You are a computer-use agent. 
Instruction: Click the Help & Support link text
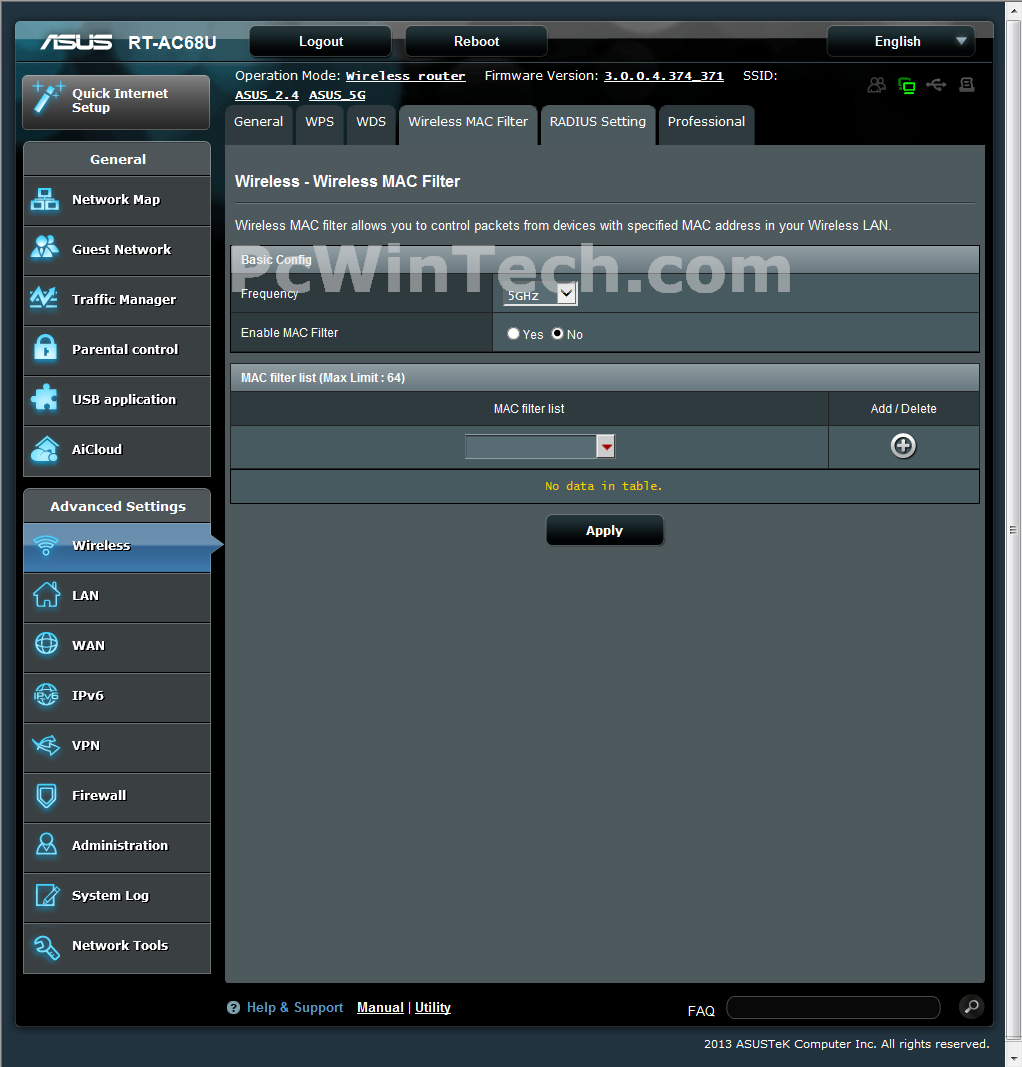tap(295, 1007)
